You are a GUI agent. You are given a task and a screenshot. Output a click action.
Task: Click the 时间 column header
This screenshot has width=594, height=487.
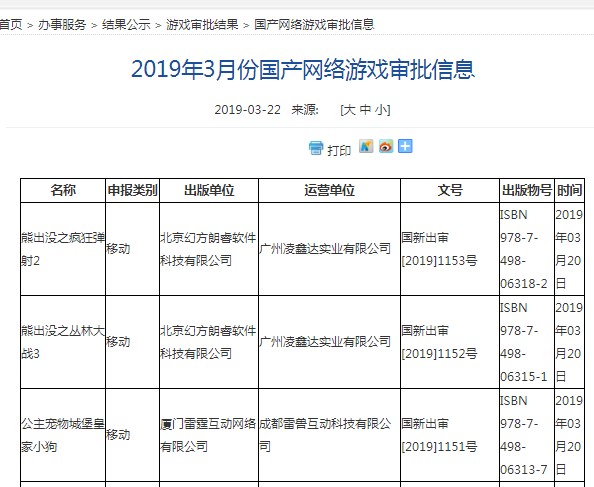[x=569, y=190]
